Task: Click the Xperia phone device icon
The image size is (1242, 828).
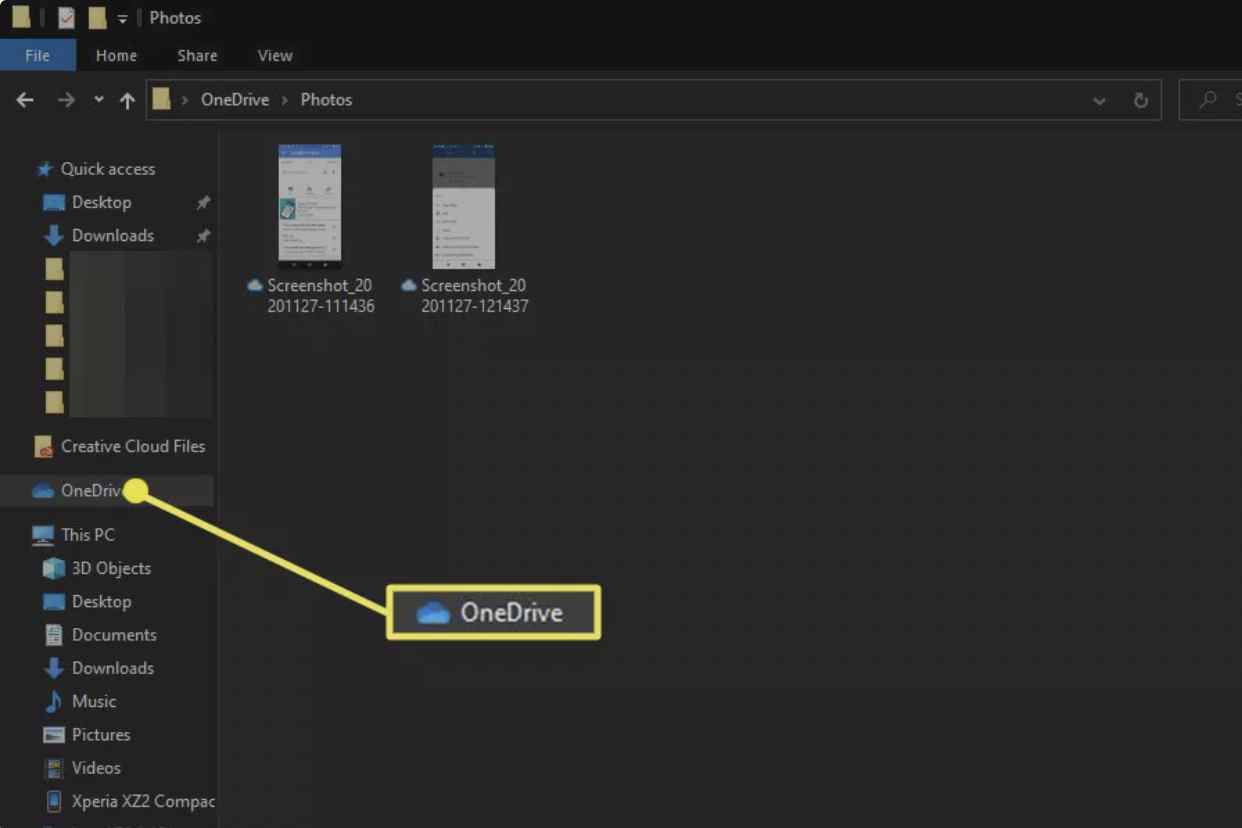Action: [x=54, y=801]
